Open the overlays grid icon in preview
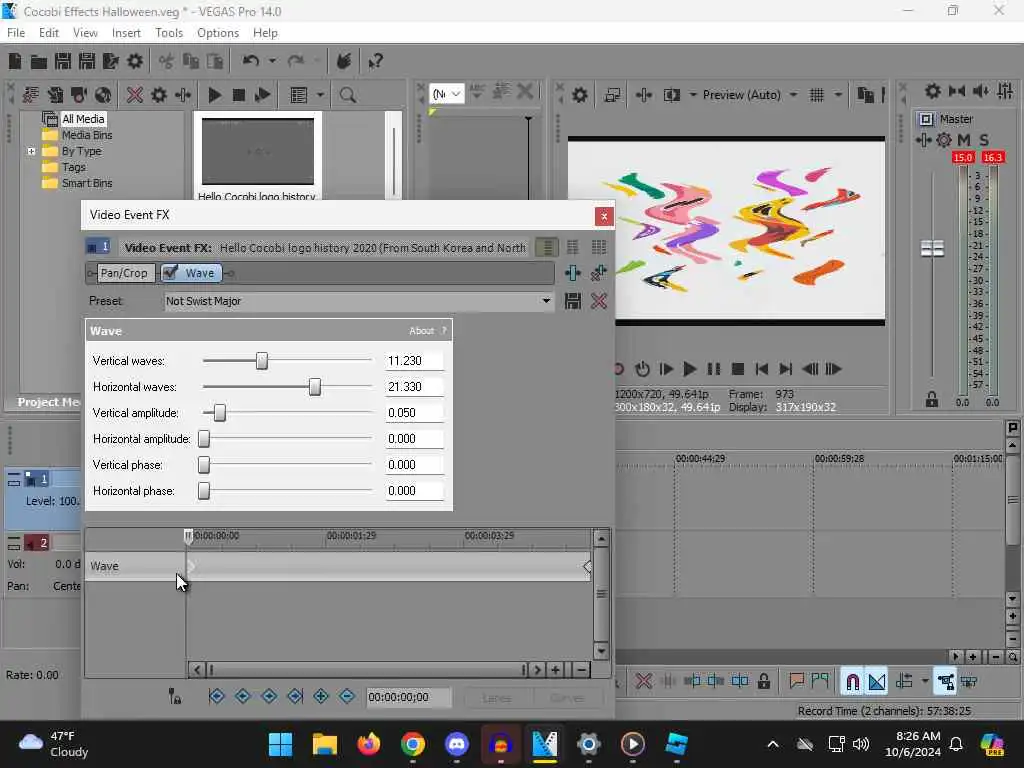Image resolution: width=1024 pixels, height=768 pixels. [816, 95]
